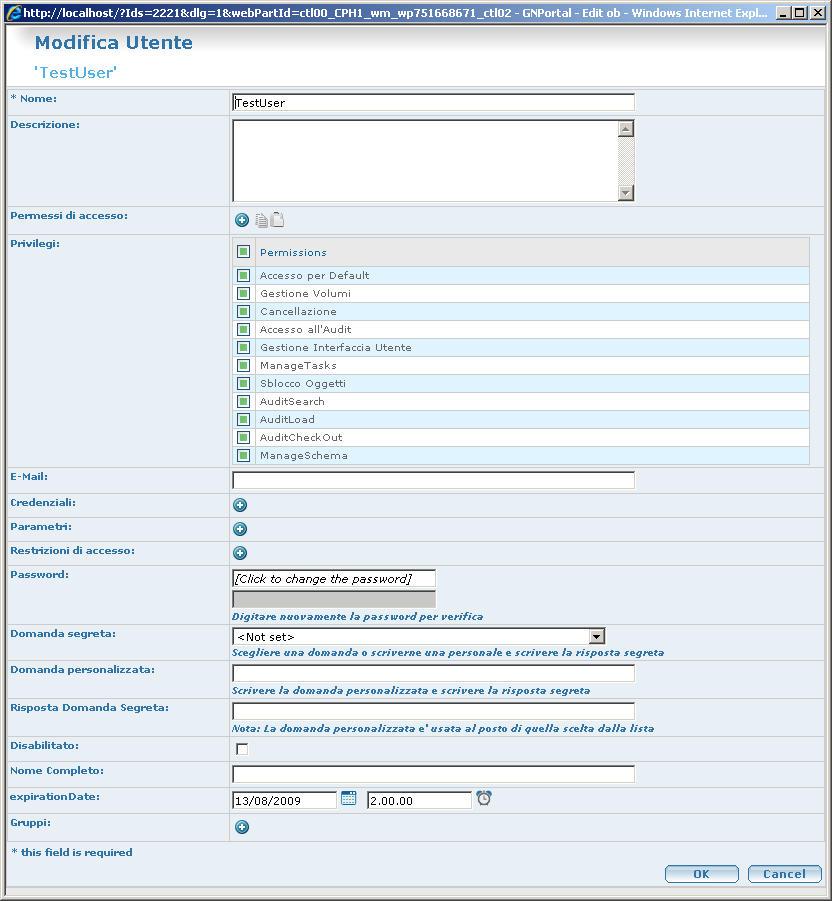The width and height of the screenshot is (832, 901).
Task: Enable the Disabilitato checkbox
Action: tap(242, 749)
